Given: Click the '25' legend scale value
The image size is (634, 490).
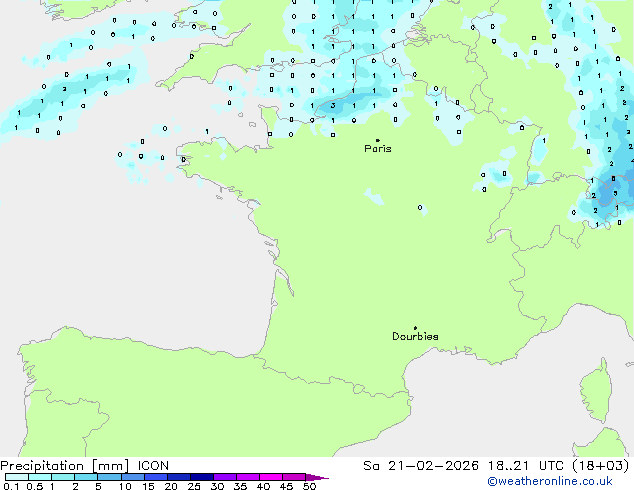Looking at the screenshot, I should tap(194, 486).
